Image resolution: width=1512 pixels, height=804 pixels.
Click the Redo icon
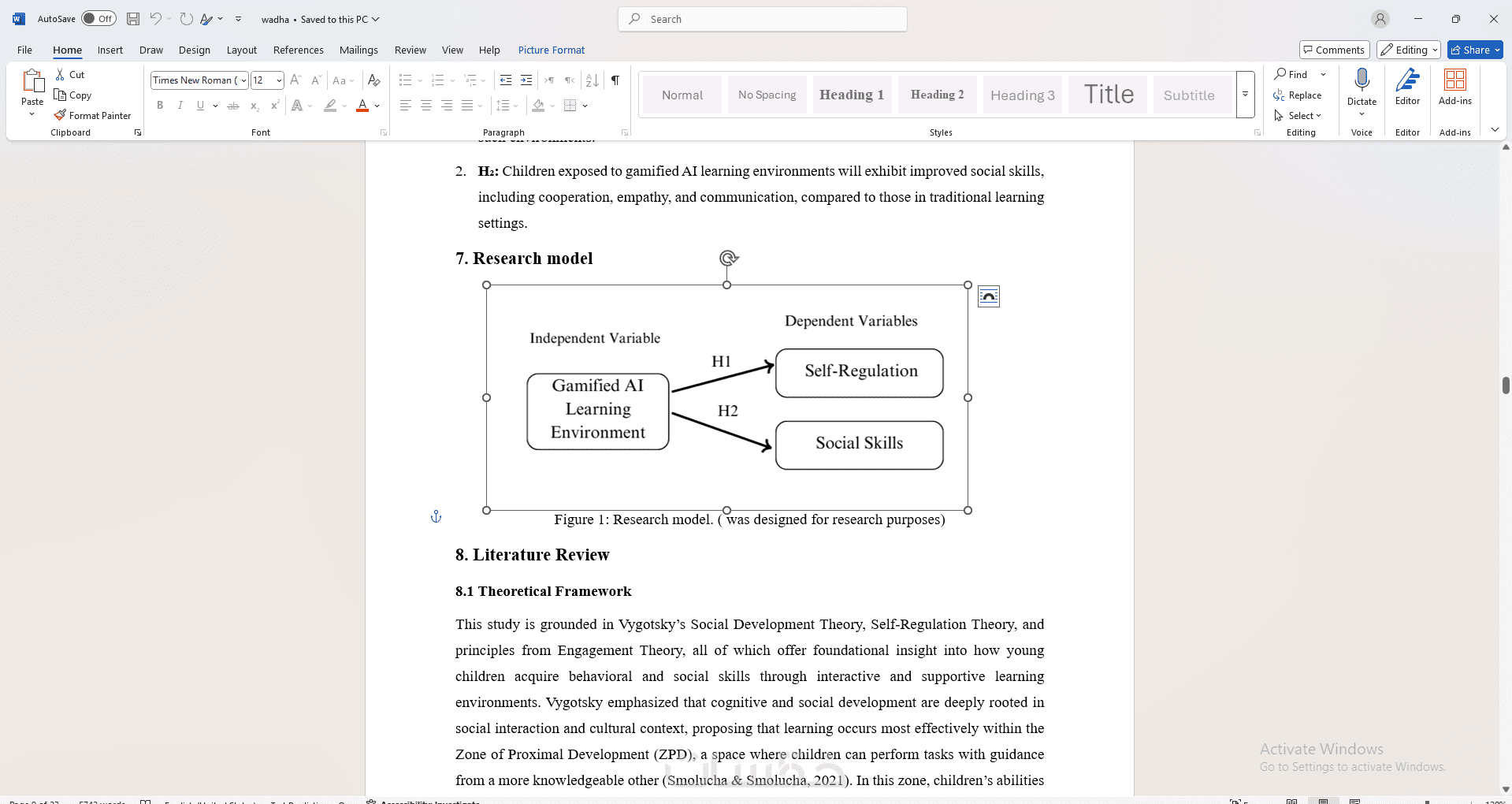coord(187,19)
